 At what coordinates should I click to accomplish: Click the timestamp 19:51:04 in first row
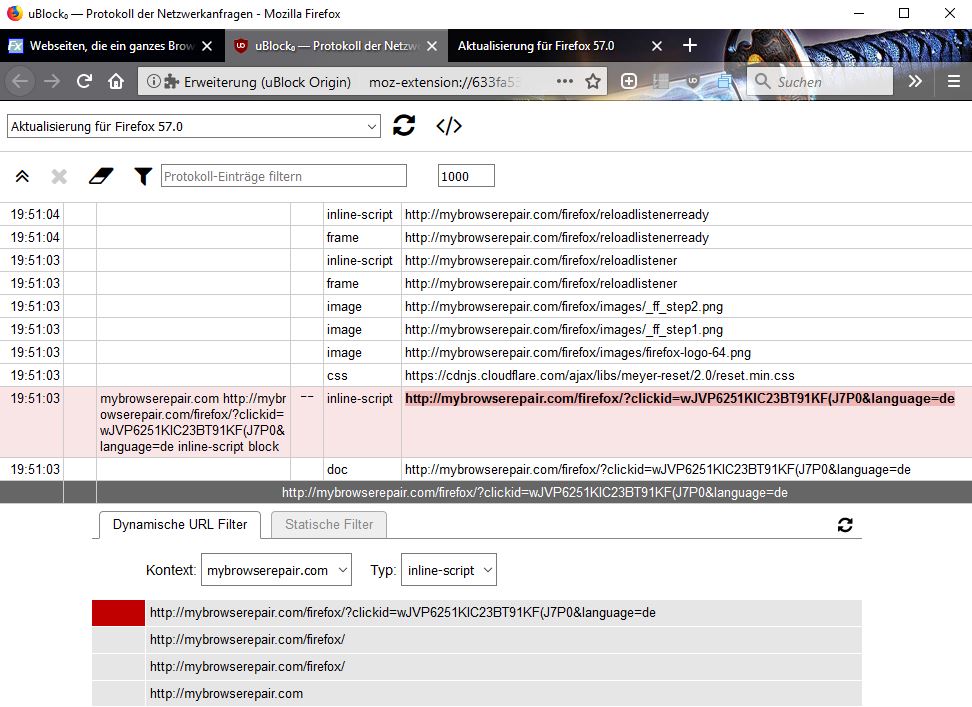(35, 214)
